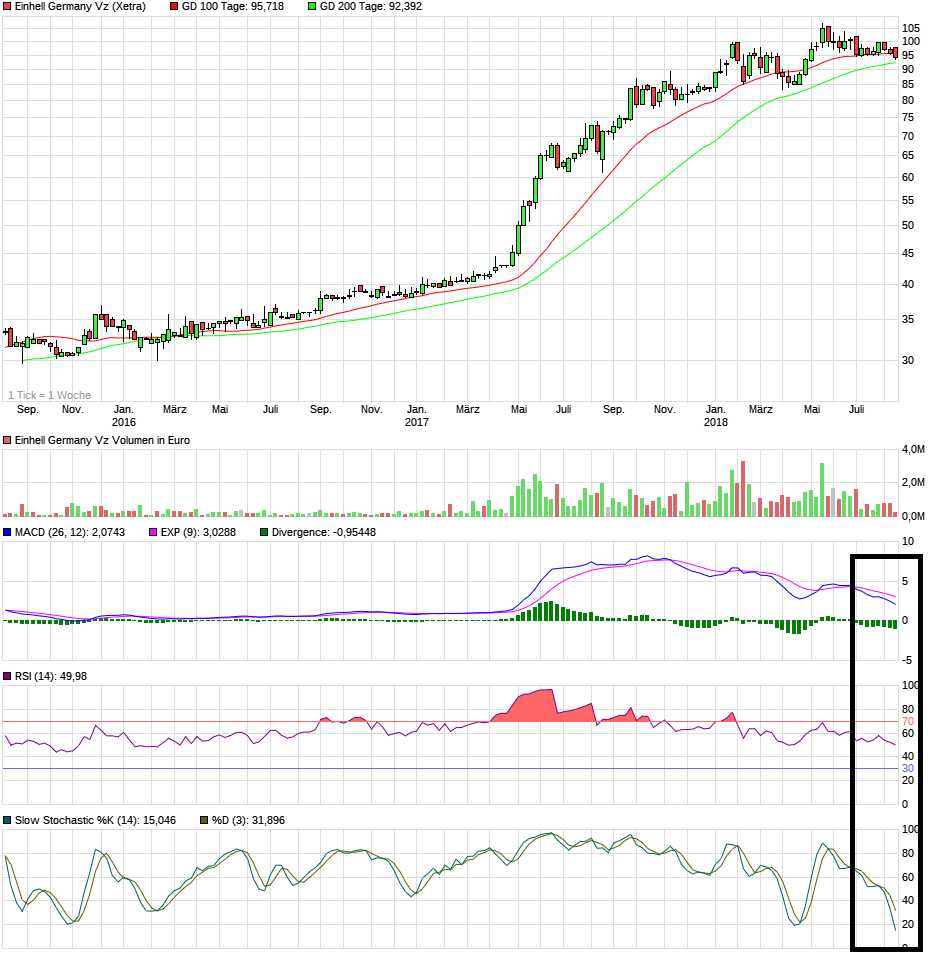Viewport: 940px width, 958px height.
Task: Click the GD 100 Tage red legend swatch
Action: click(174, 6)
